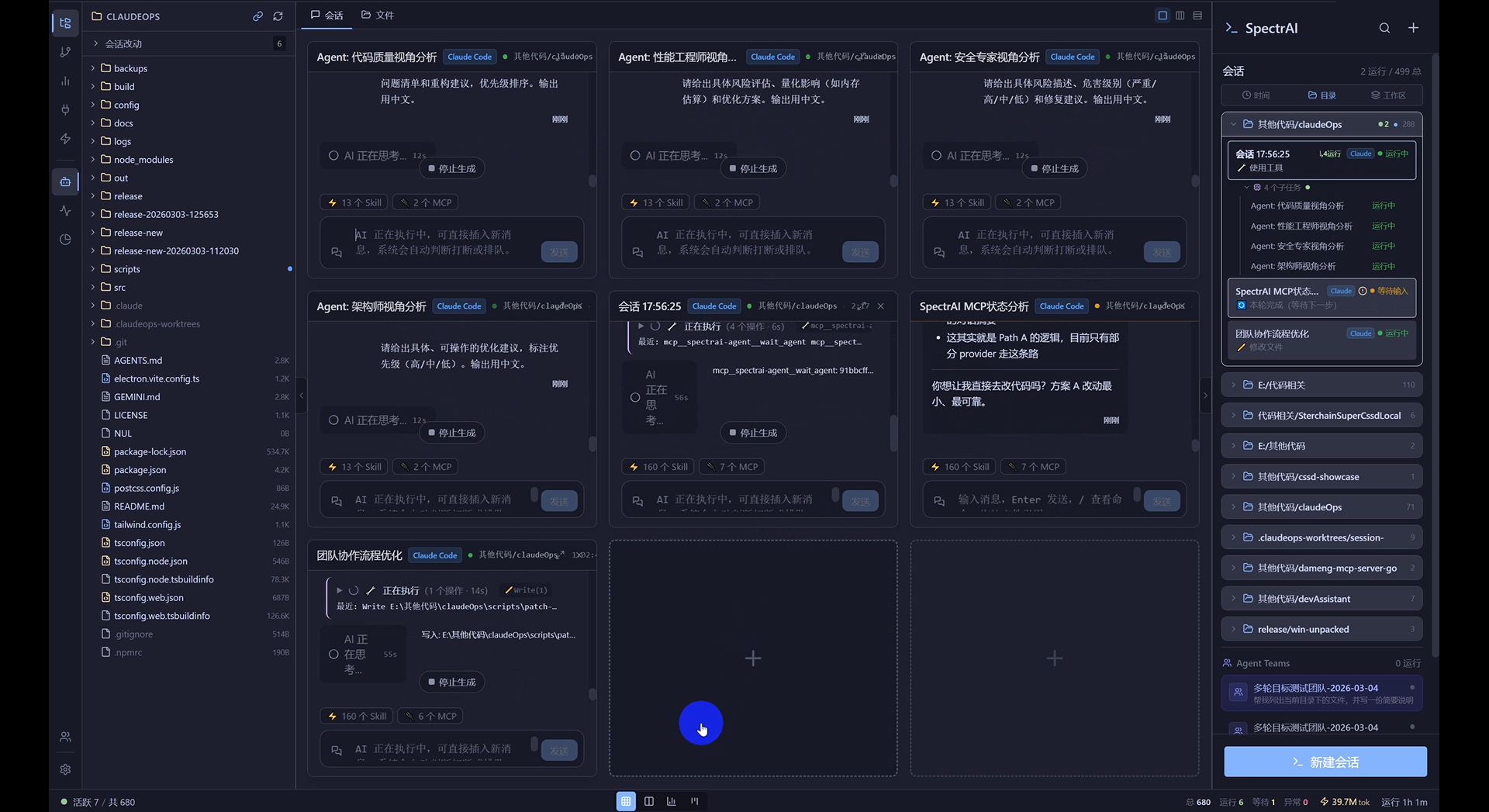Open the source control branch icon

click(x=65, y=52)
